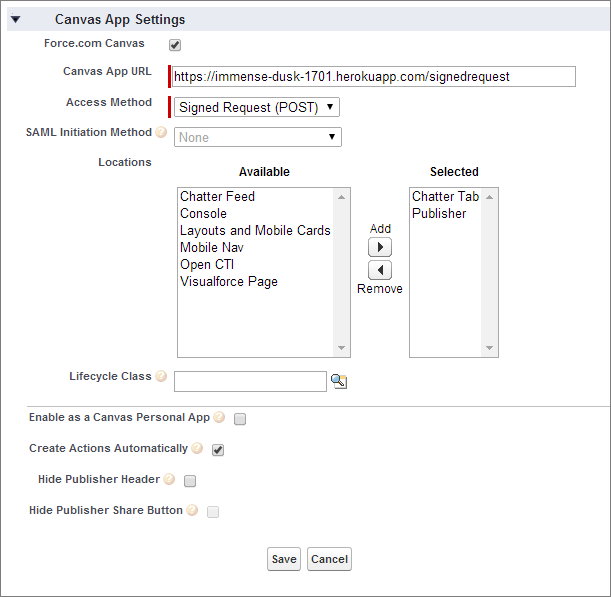Image resolution: width=611 pixels, height=597 pixels.
Task: Open the Lifecycle Class lookup magnifier
Action: (339, 381)
